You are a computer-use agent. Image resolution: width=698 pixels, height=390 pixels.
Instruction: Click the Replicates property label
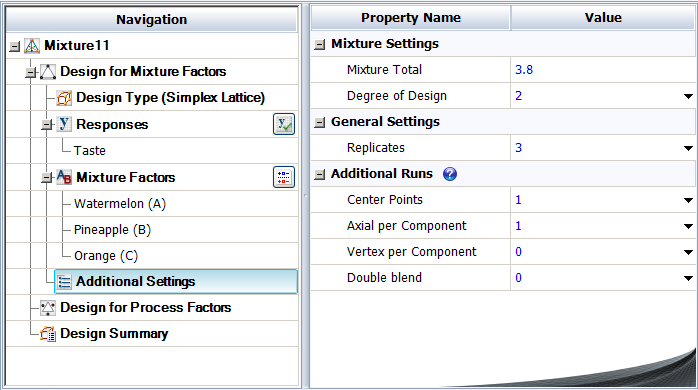pos(376,148)
